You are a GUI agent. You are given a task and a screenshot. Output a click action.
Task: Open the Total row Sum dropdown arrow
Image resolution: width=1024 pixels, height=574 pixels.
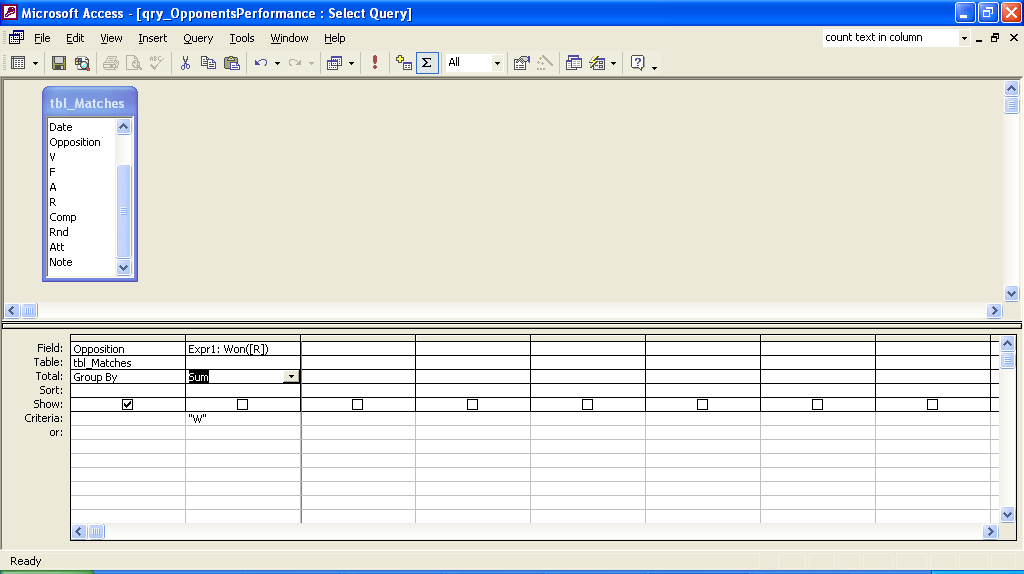tap(291, 377)
